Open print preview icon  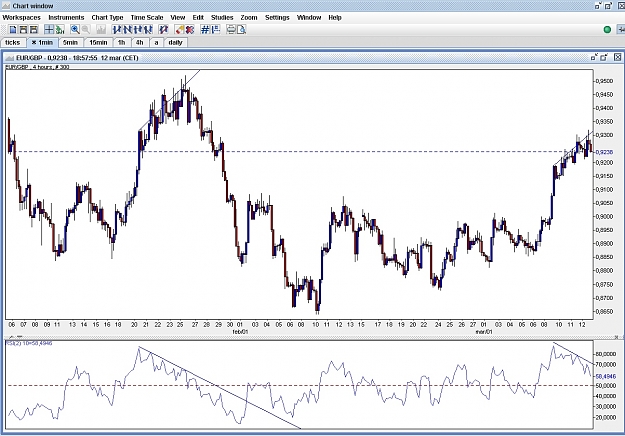(x=242, y=29)
